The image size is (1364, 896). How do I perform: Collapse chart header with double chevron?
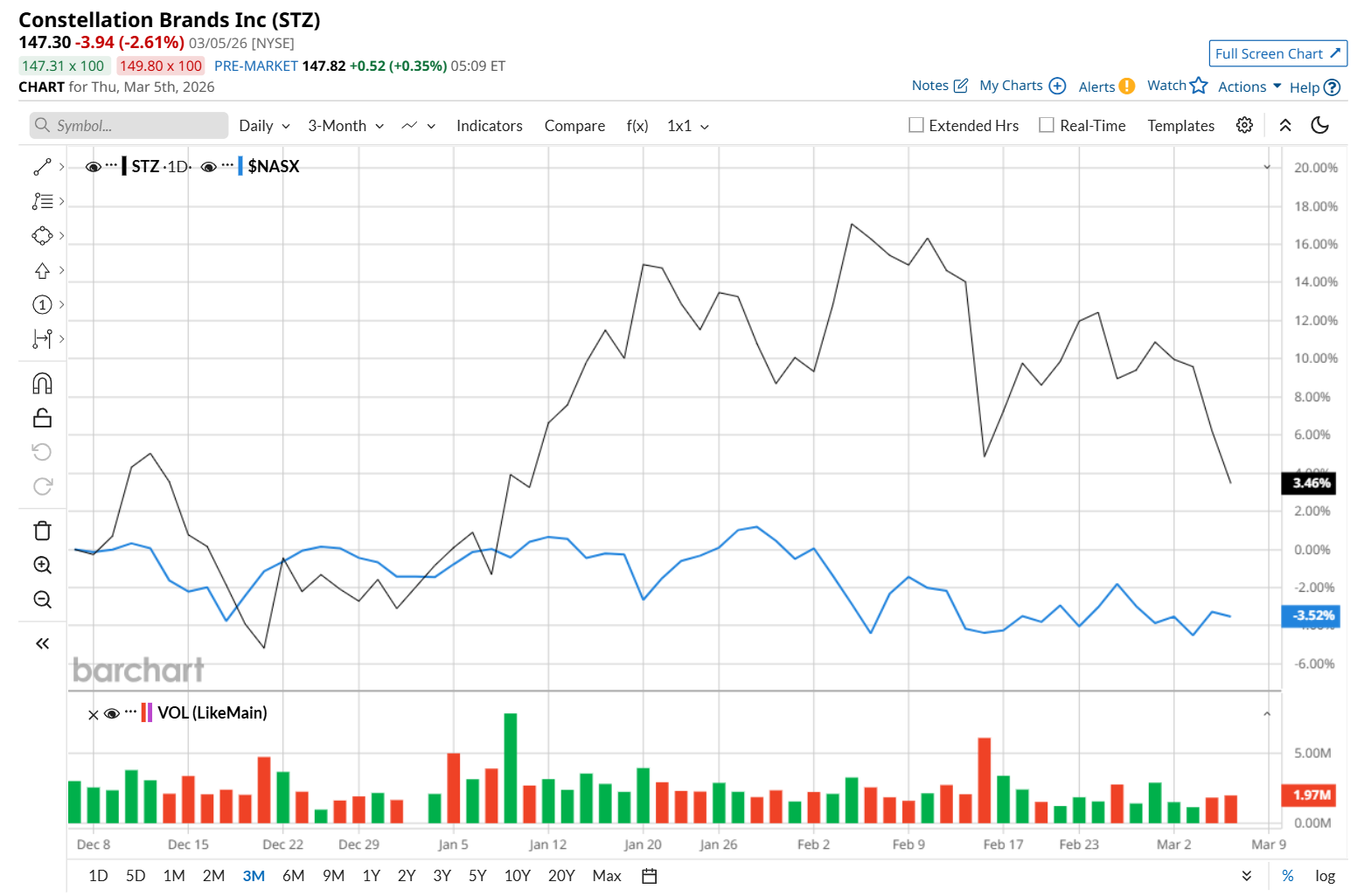click(1285, 125)
